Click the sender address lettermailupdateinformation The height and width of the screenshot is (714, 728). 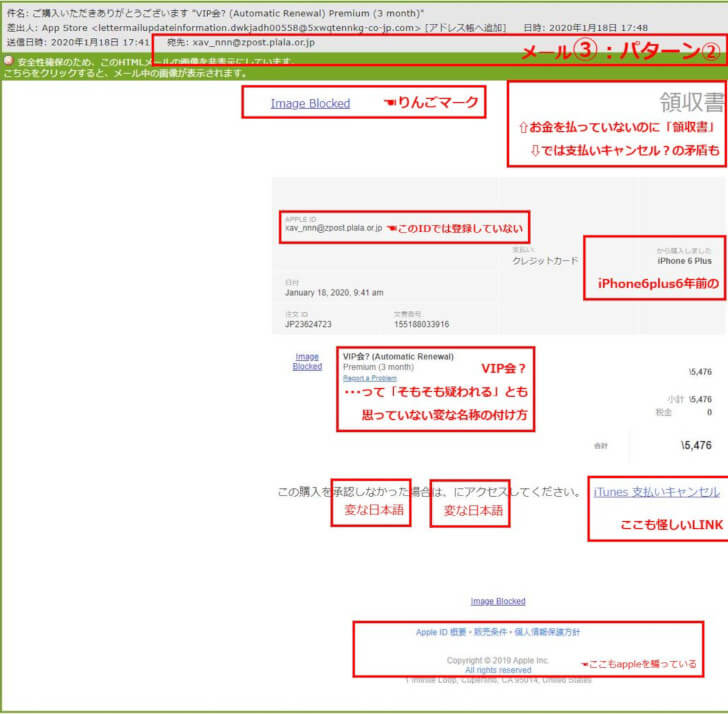[256, 28]
